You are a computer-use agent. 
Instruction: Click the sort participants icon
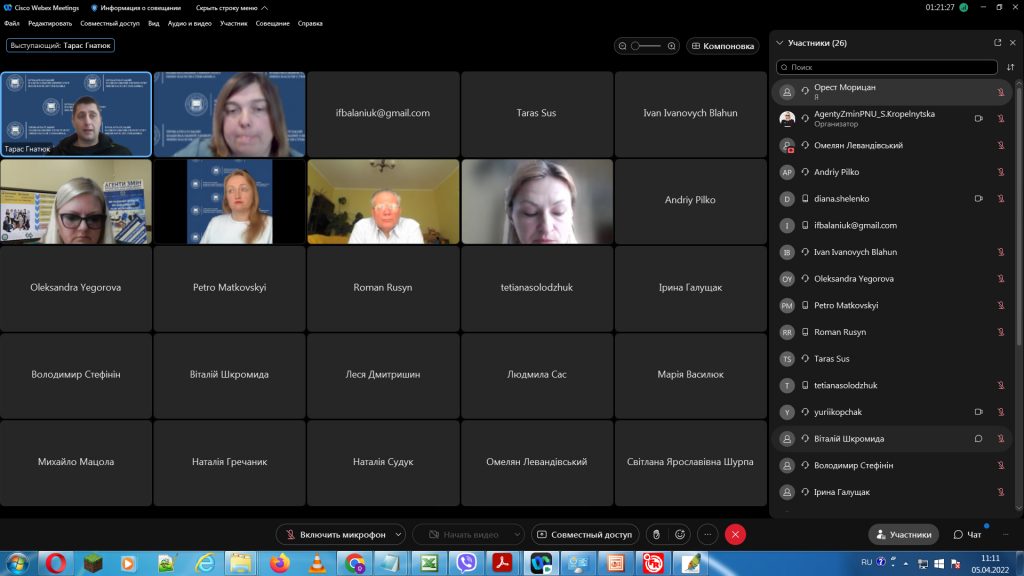[x=1010, y=67]
